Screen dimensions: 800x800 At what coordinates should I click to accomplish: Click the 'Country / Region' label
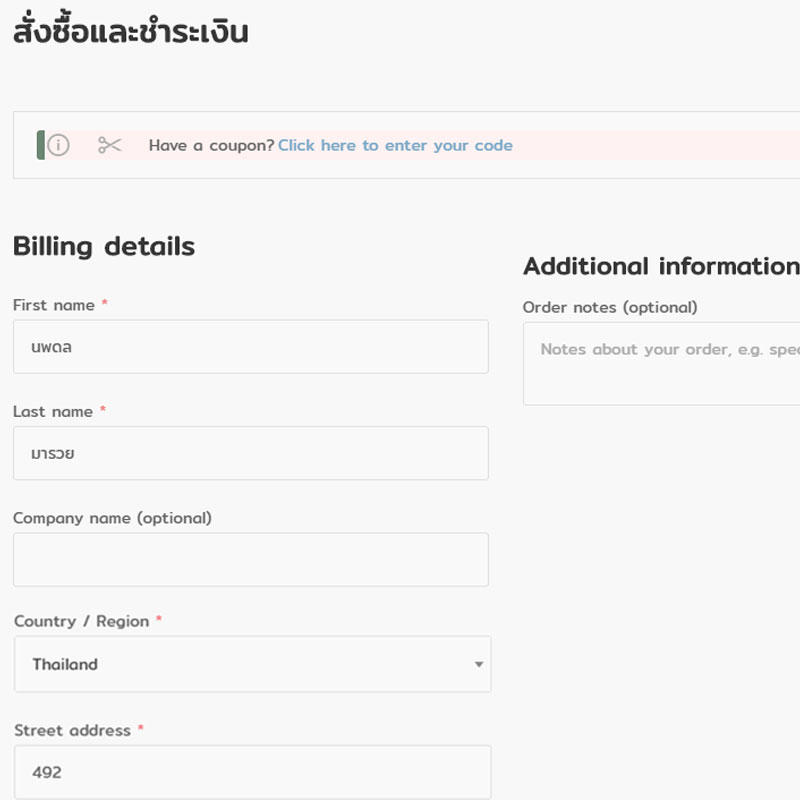point(81,621)
